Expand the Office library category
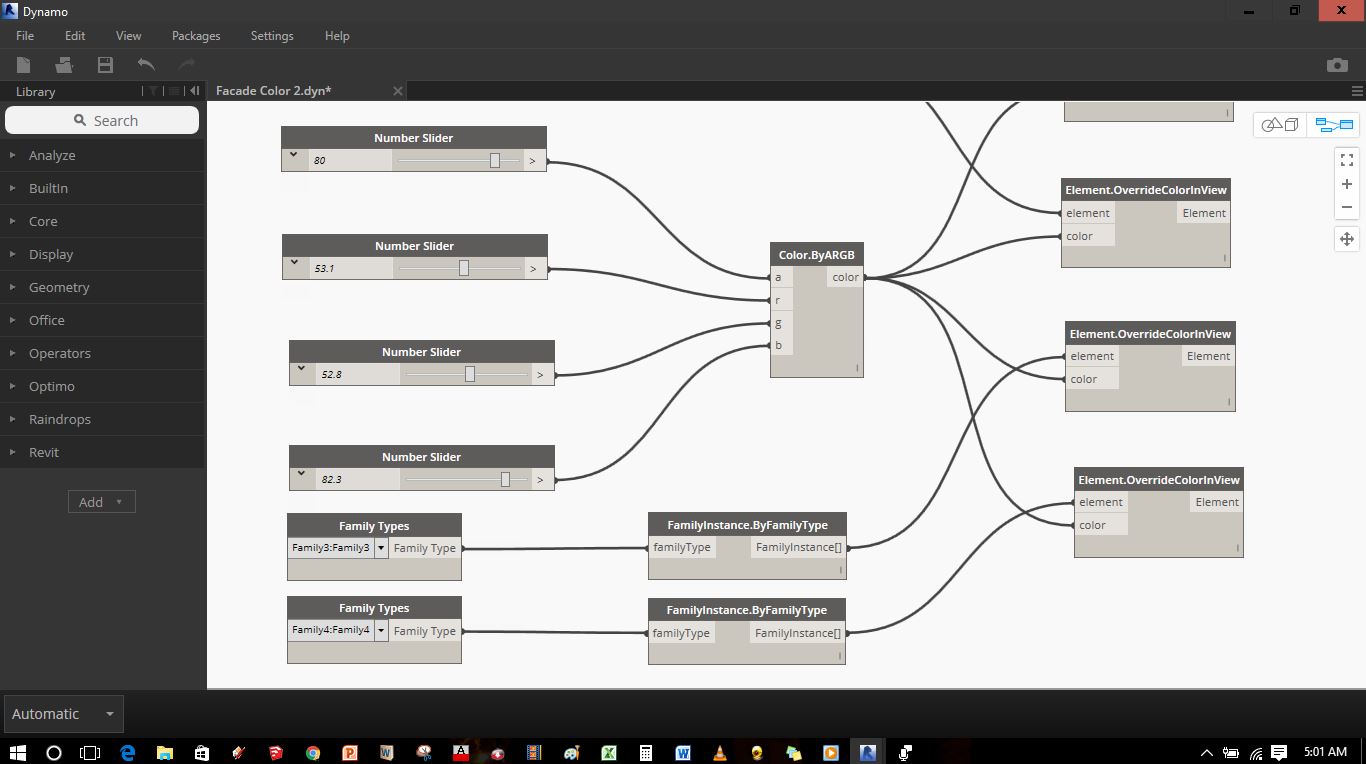The image size is (1366, 764). [102, 320]
